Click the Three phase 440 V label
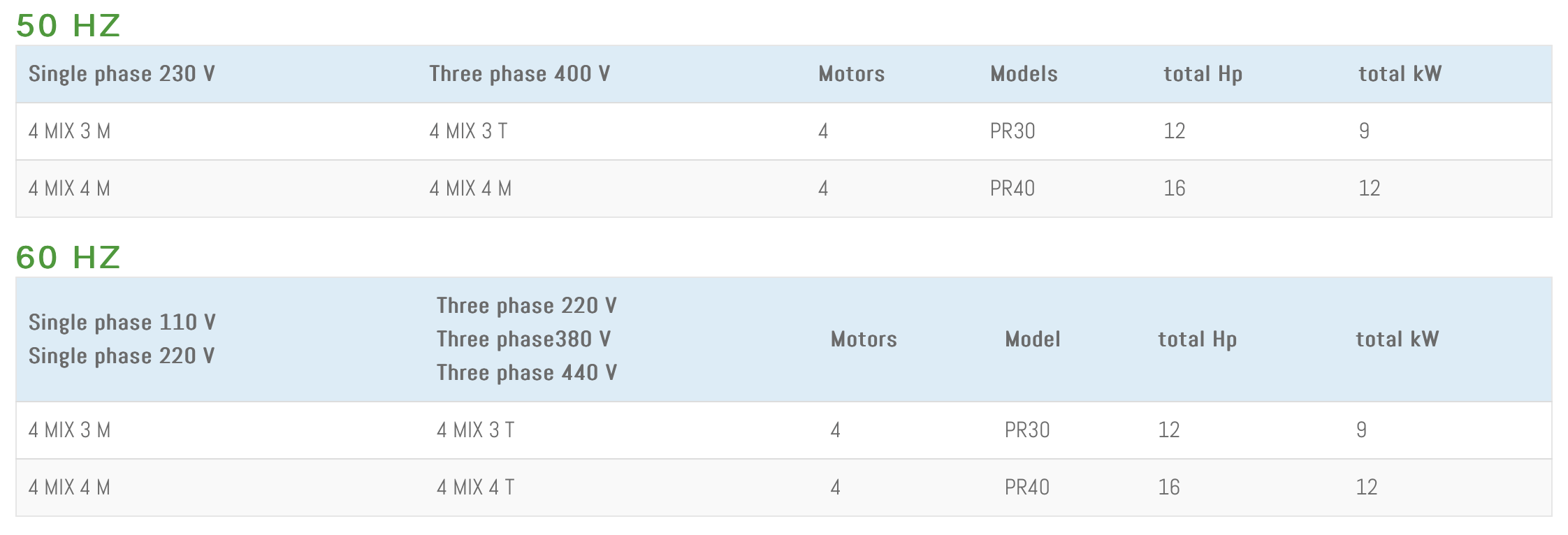Viewport: 1568px width, 535px height. 526,373
